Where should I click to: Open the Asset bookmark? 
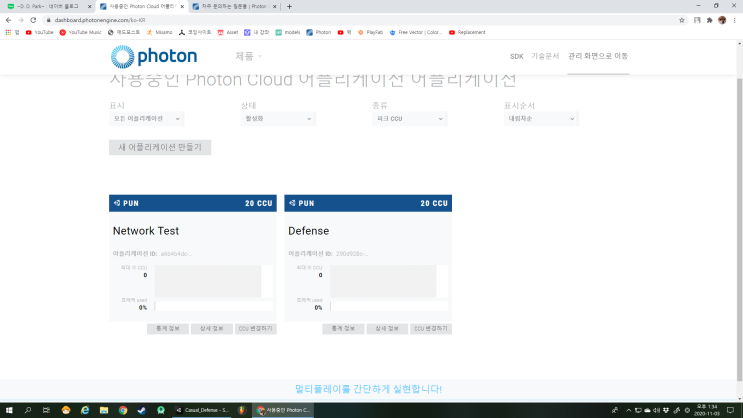pyautogui.click(x=227, y=32)
